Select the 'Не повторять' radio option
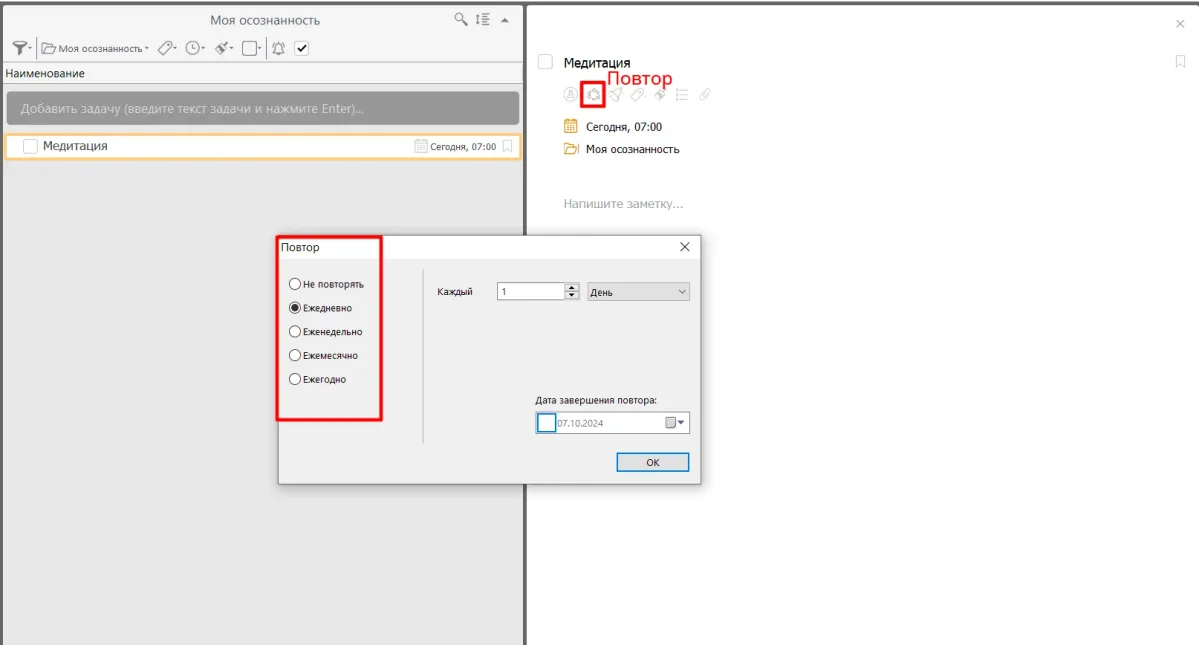The width and height of the screenshot is (1199, 645). pos(295,284)
